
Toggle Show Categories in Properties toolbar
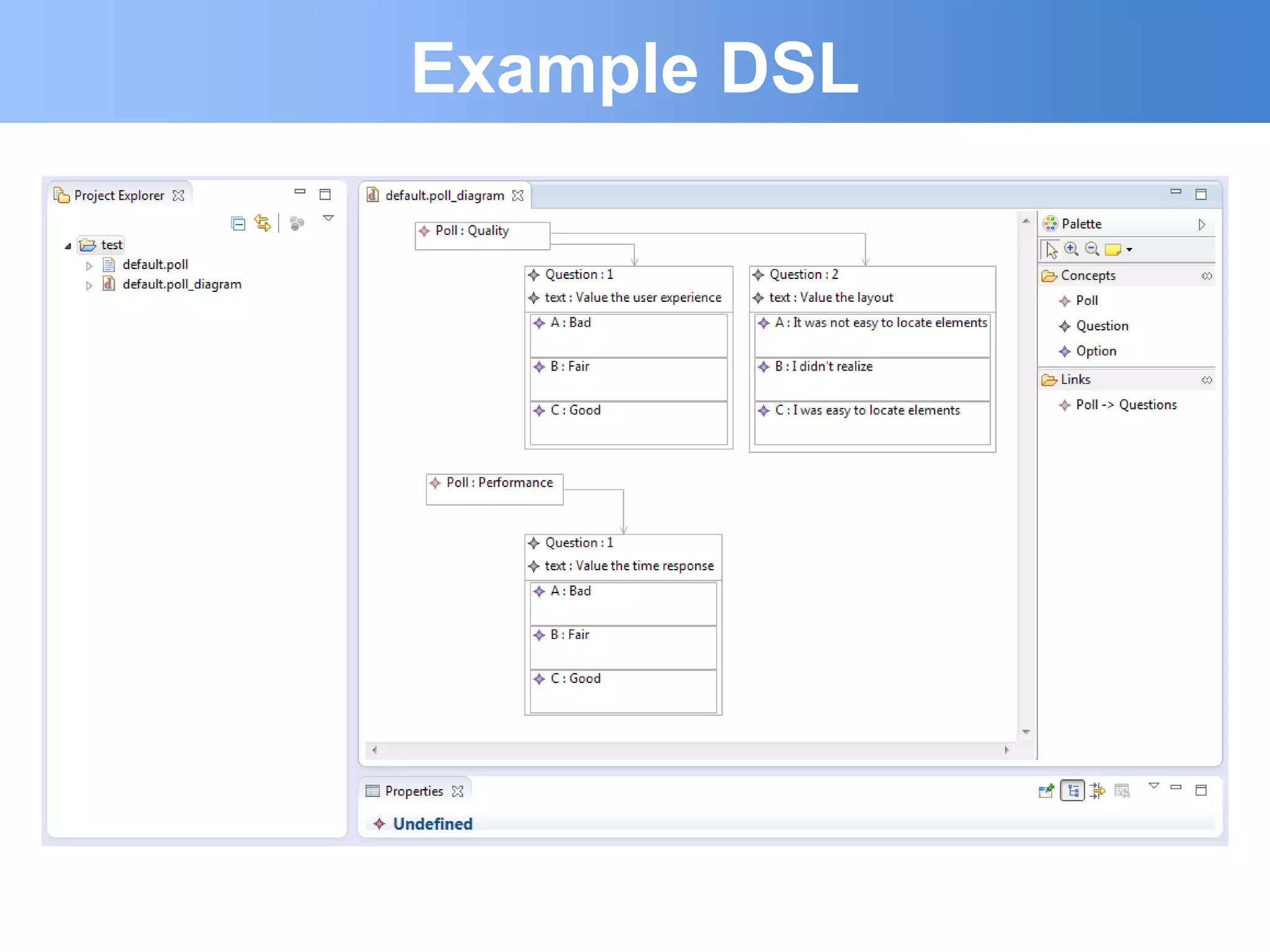point(1073,791)
